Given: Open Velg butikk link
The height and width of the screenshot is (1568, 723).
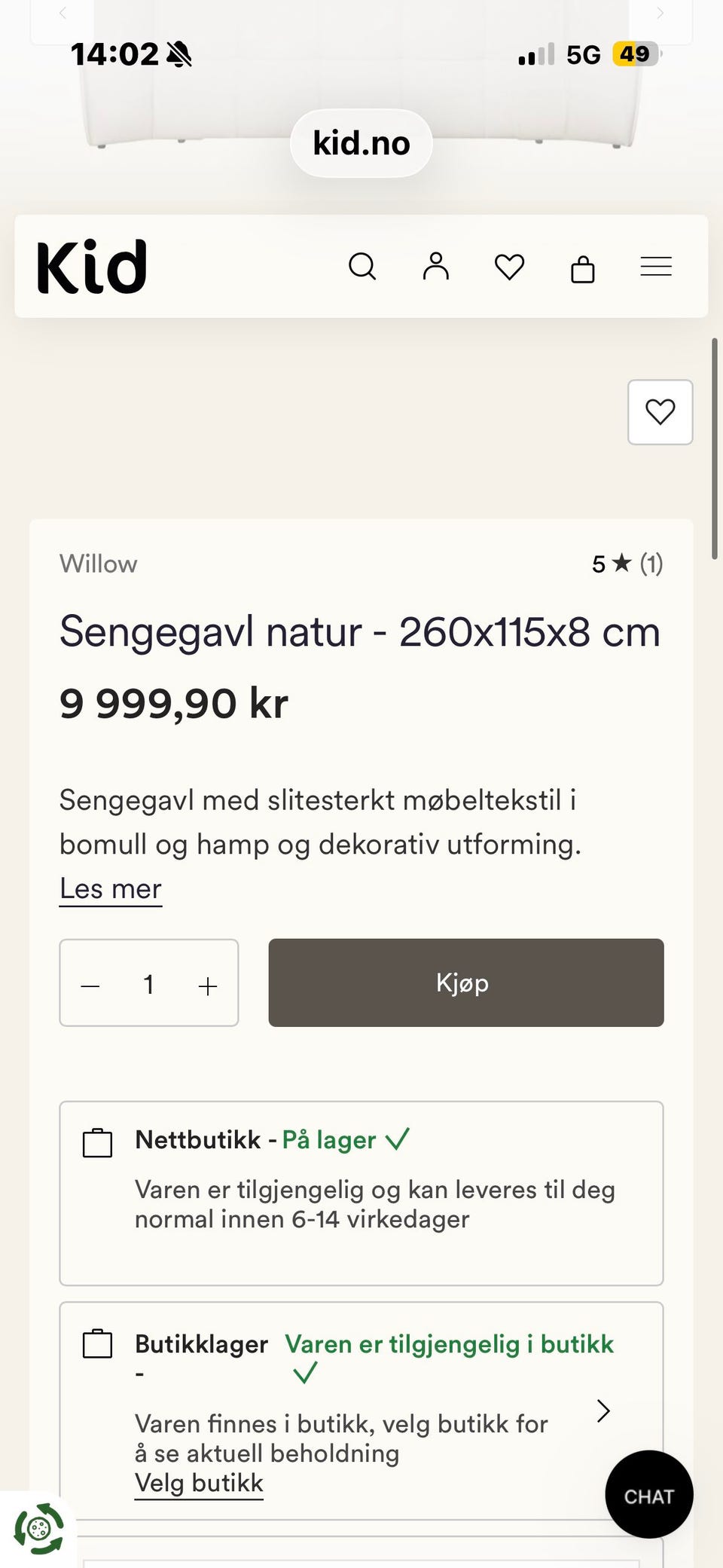Looking at the screenshot, I should [x=199, y=1483].
